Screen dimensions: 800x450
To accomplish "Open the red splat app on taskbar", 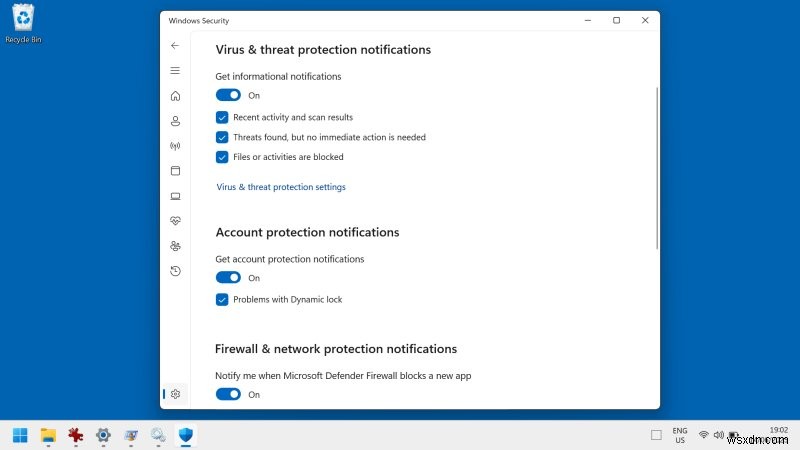I will point(76,435).
